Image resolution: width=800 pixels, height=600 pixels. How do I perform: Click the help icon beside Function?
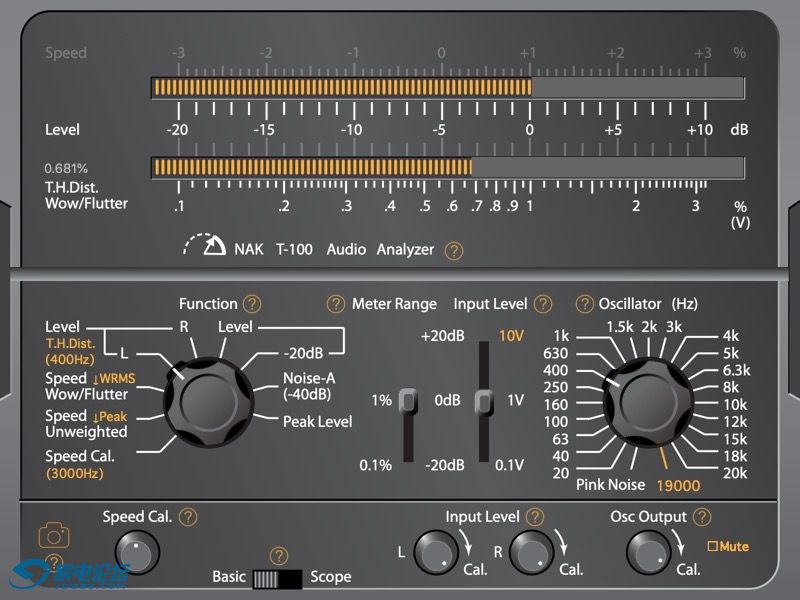point(252,304)
